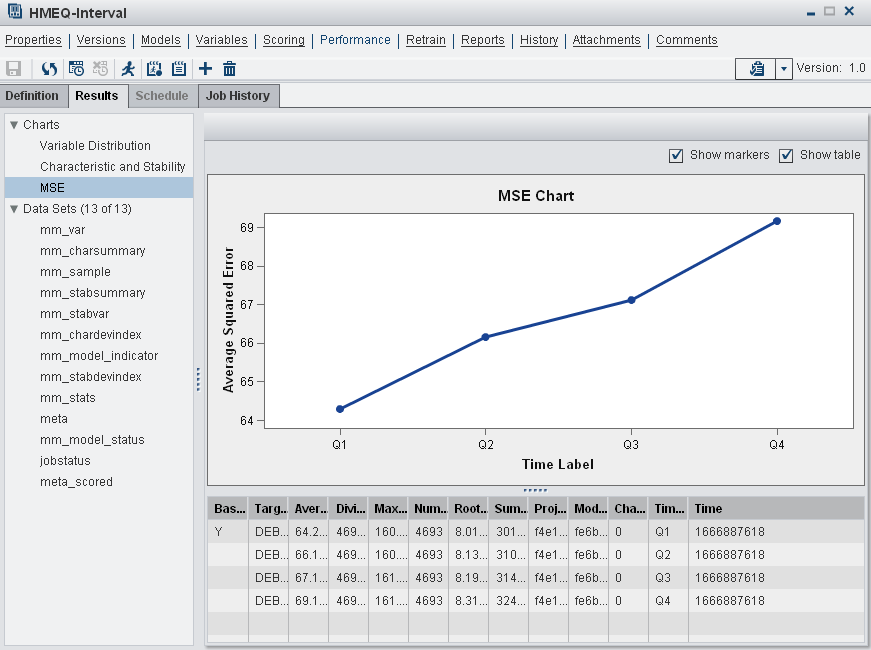Image resolution: width=871 pixels, height=650 pixels.
Task: Go to the Retrain page link
Action: 426,40
